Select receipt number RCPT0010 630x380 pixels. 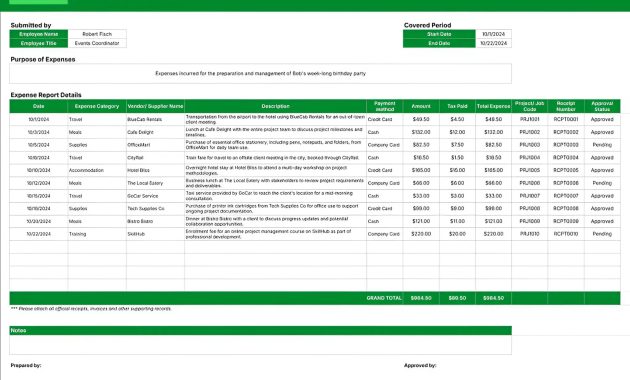pos(566,234)
